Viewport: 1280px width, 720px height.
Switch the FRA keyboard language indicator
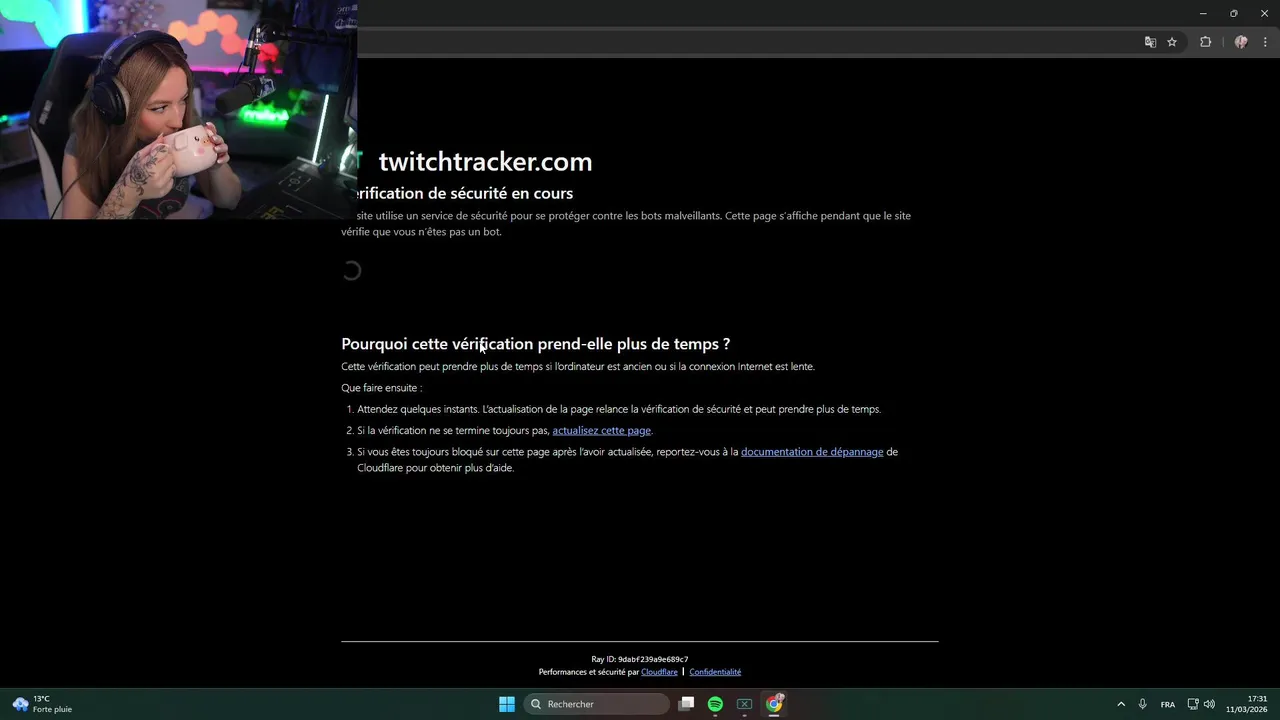(x=1167, y=705)
